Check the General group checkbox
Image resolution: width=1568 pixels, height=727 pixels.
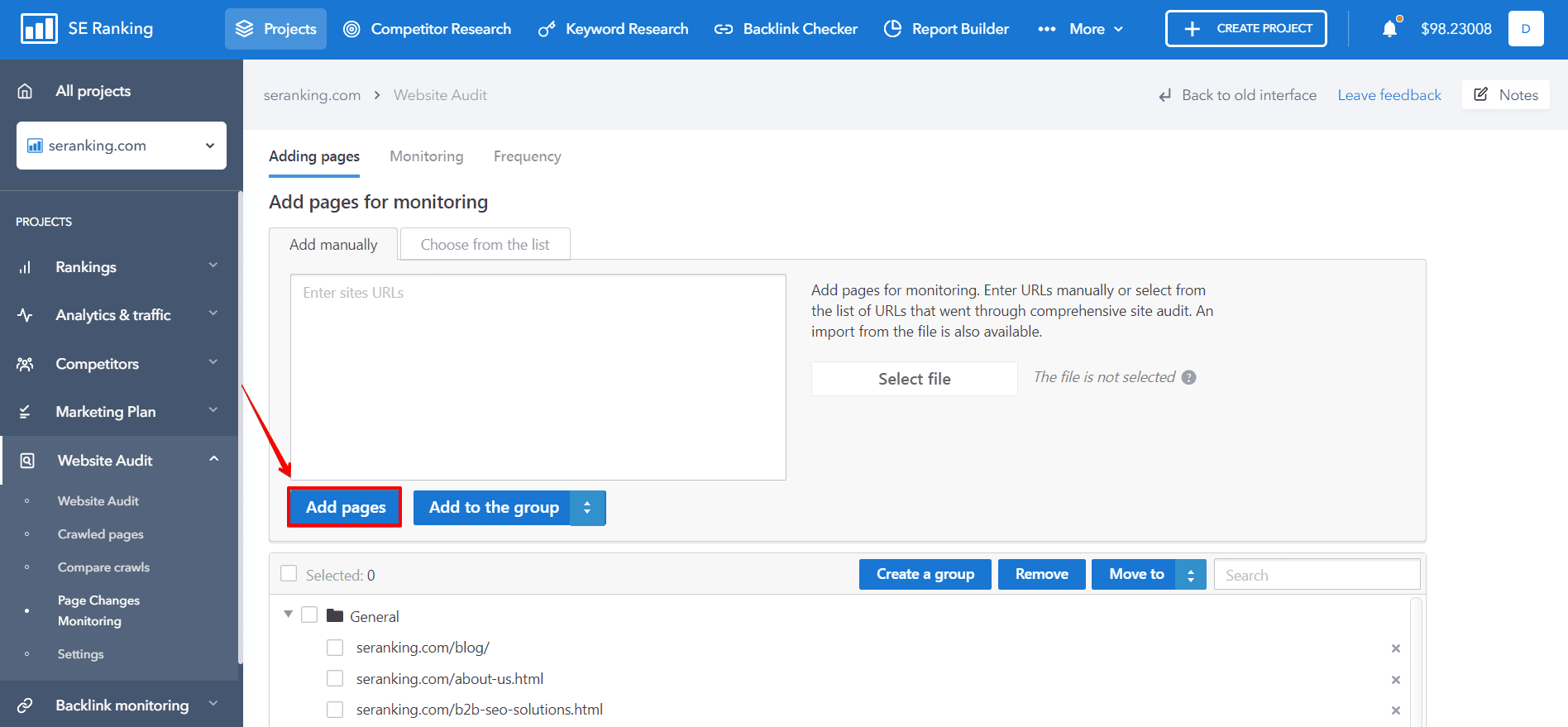pos(309,615)
